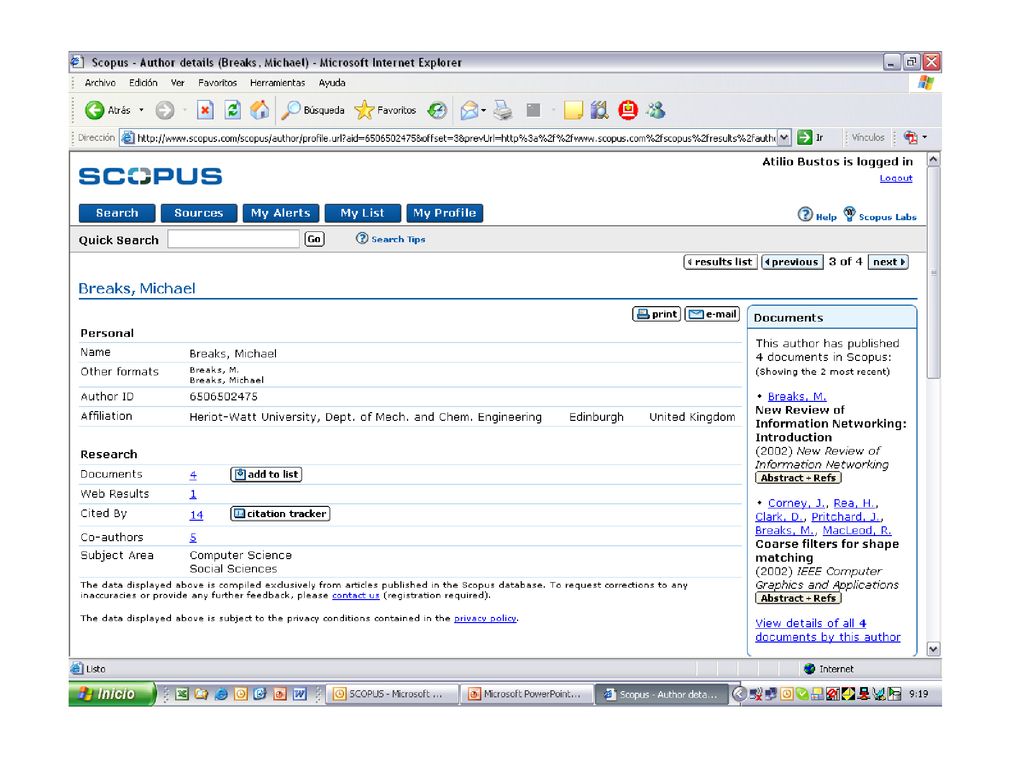
Task: Open the Inicio start button
Action: point(112,694)
